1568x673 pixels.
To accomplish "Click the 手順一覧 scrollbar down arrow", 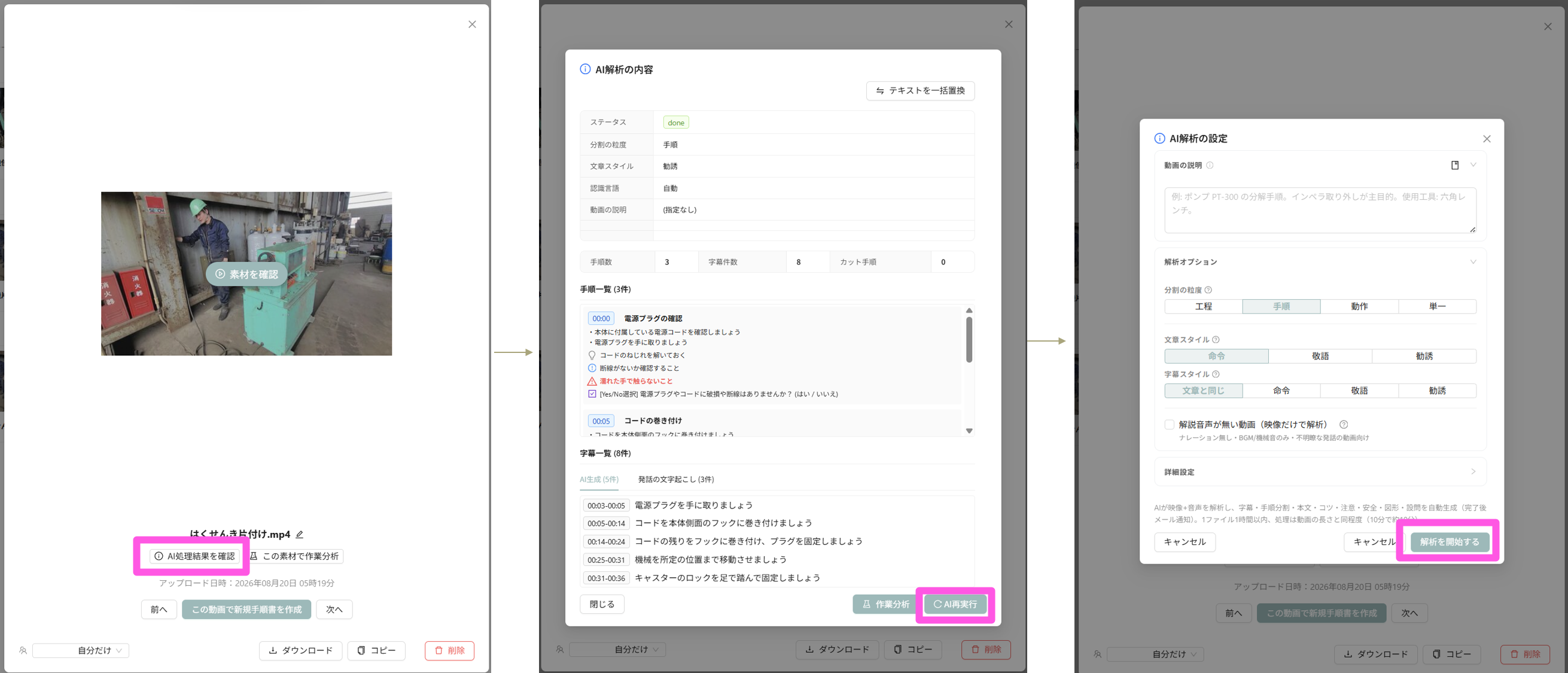I will [969, 431].
